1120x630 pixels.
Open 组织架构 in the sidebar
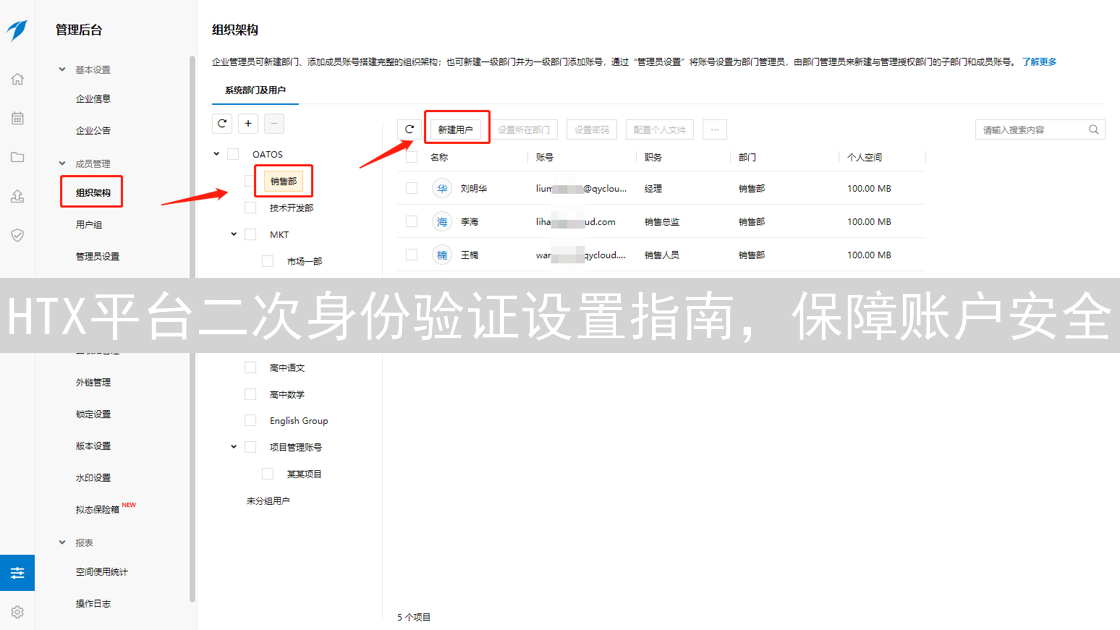(x=94, y=193)
